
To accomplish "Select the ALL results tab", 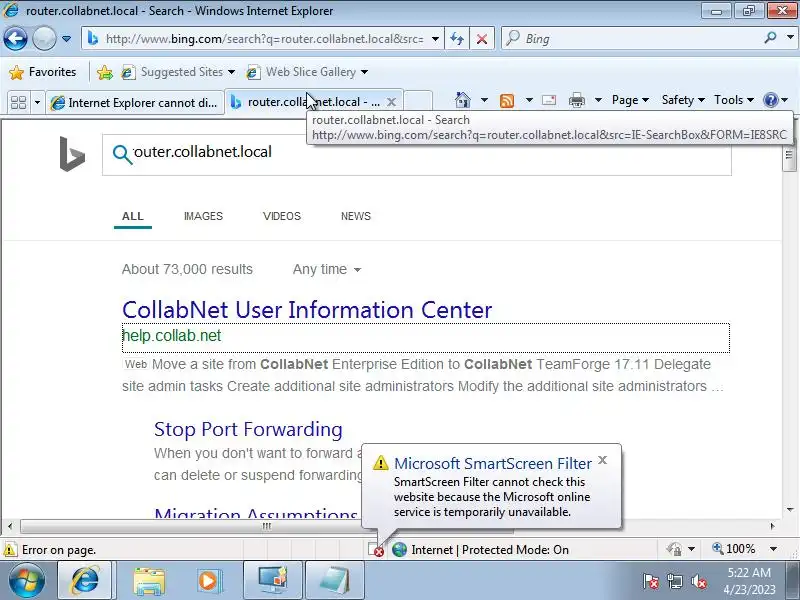I will point(133,216).
